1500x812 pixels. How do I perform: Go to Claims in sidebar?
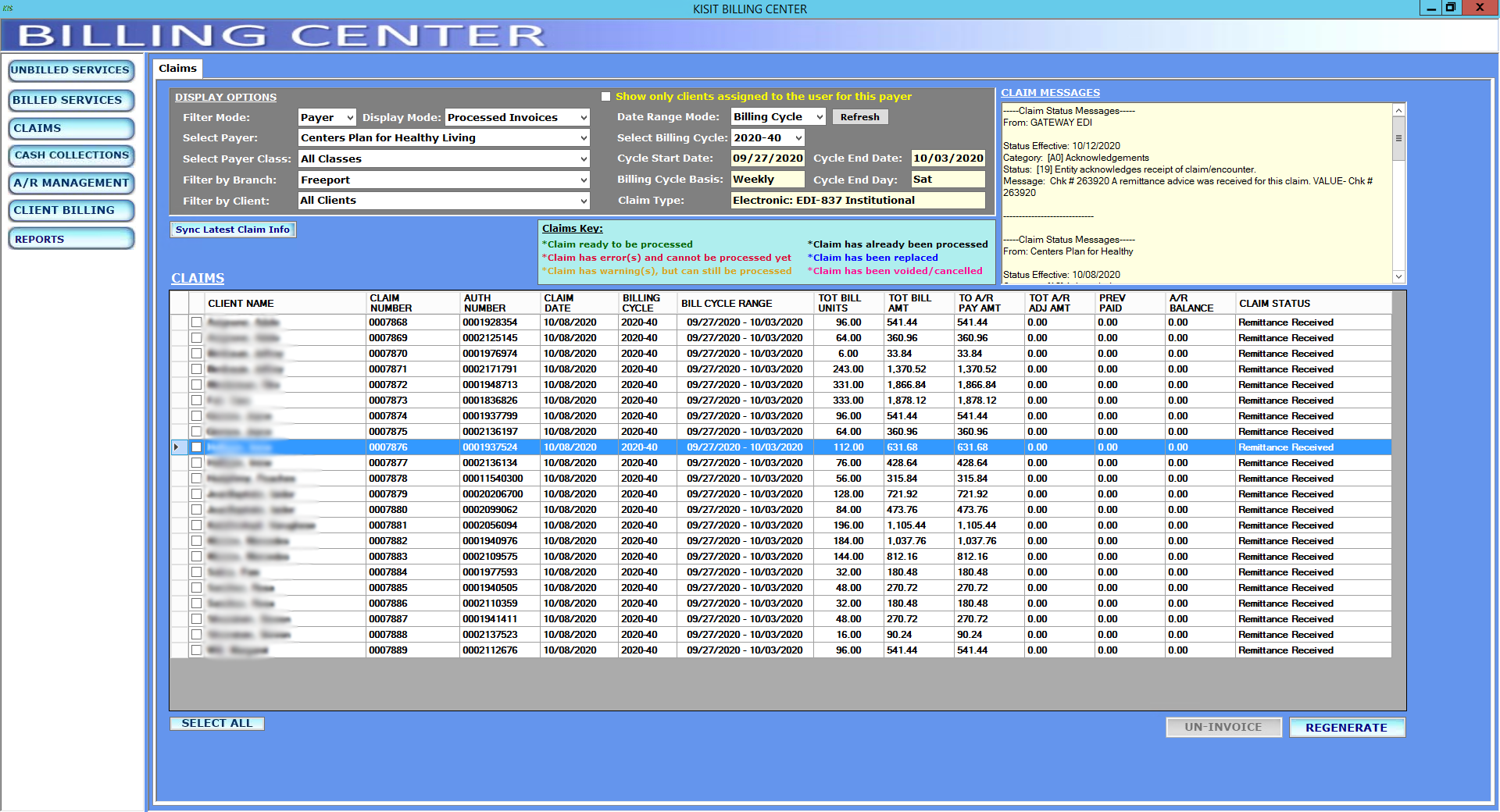(x=71, y=128)
